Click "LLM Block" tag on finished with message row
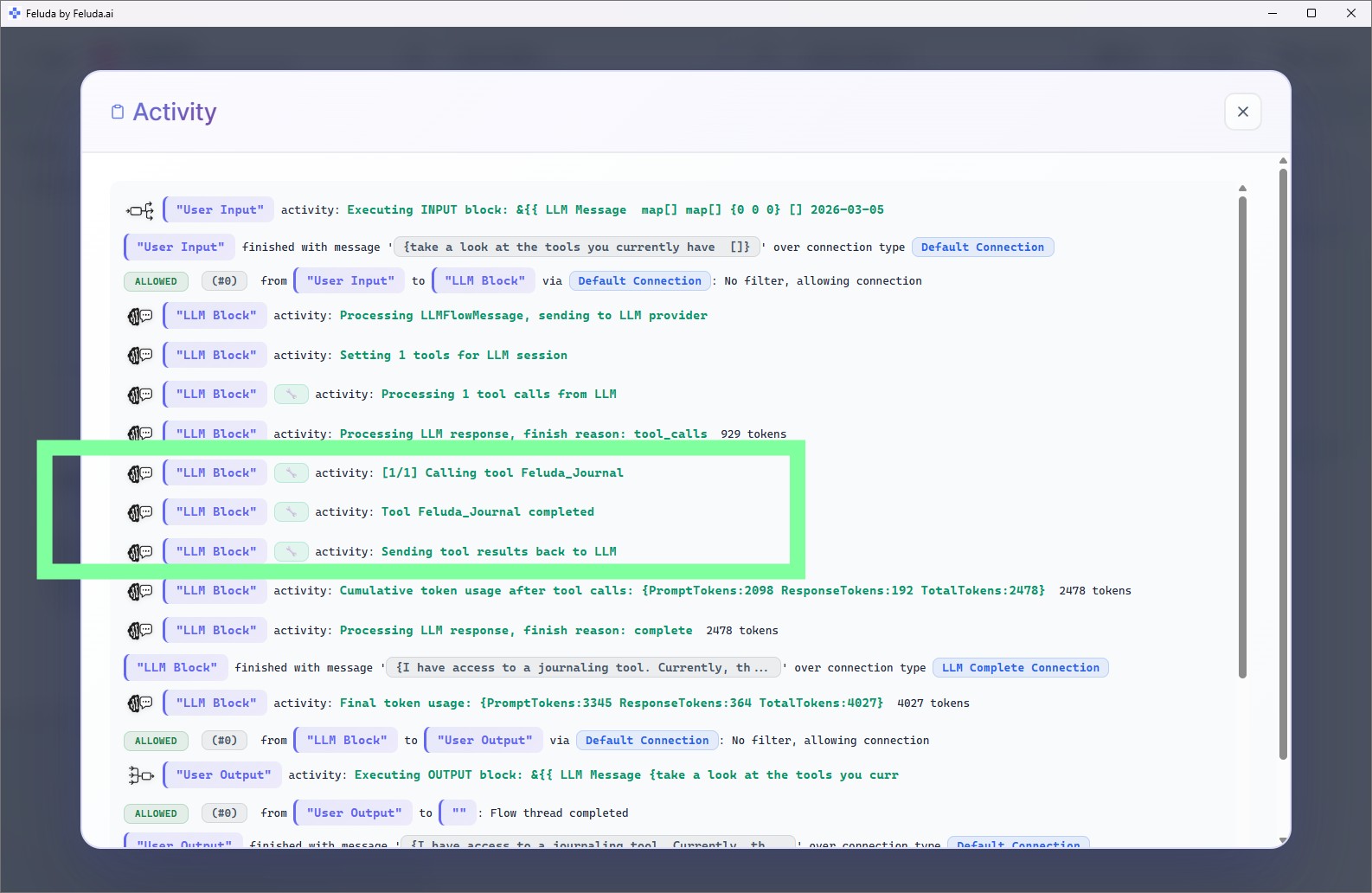This screenshot has height=893, width=1372. tap(176, 668)
